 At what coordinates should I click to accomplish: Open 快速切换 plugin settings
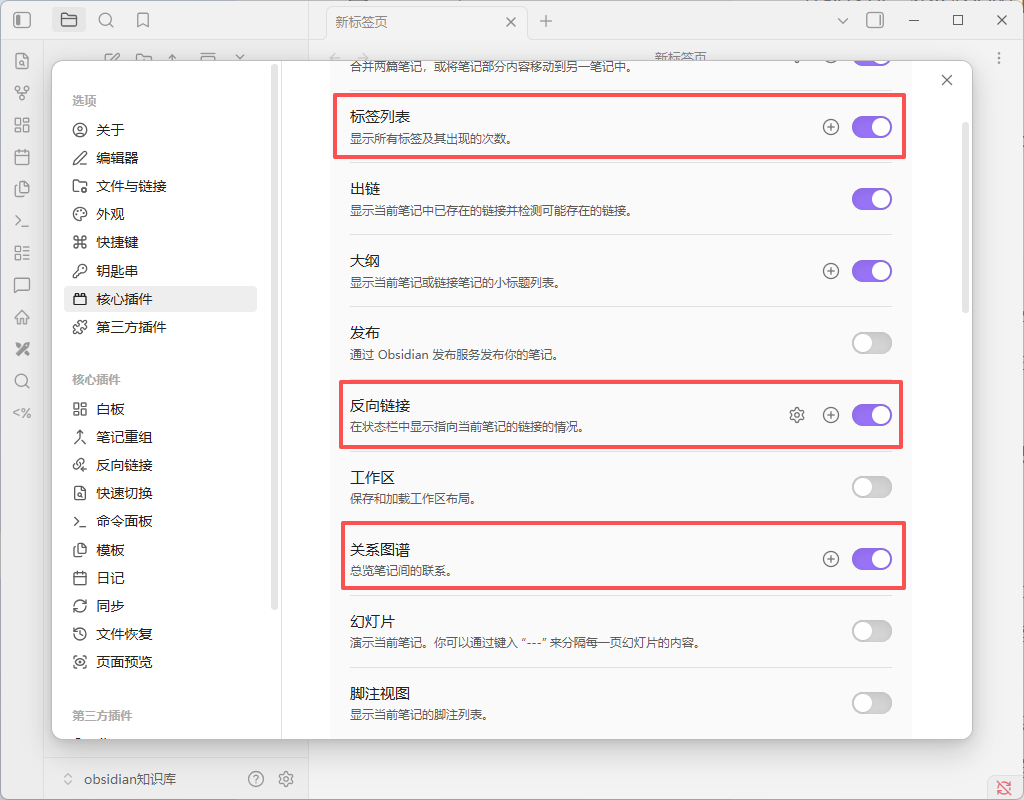[x=161, y=493]
